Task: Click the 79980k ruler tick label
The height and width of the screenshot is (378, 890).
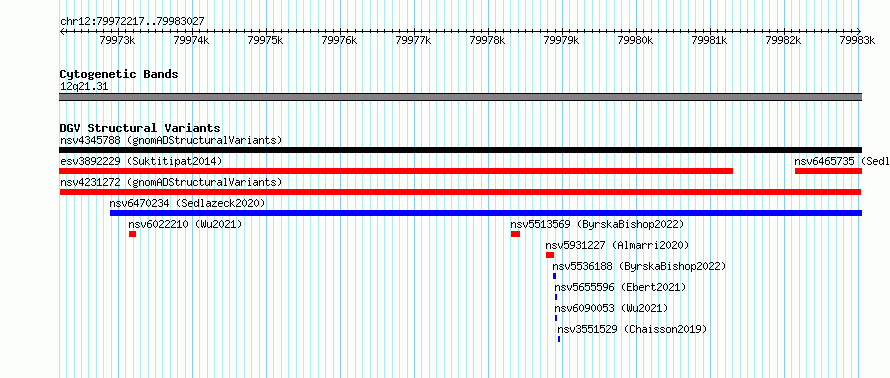Action: (x=636, y=40)
